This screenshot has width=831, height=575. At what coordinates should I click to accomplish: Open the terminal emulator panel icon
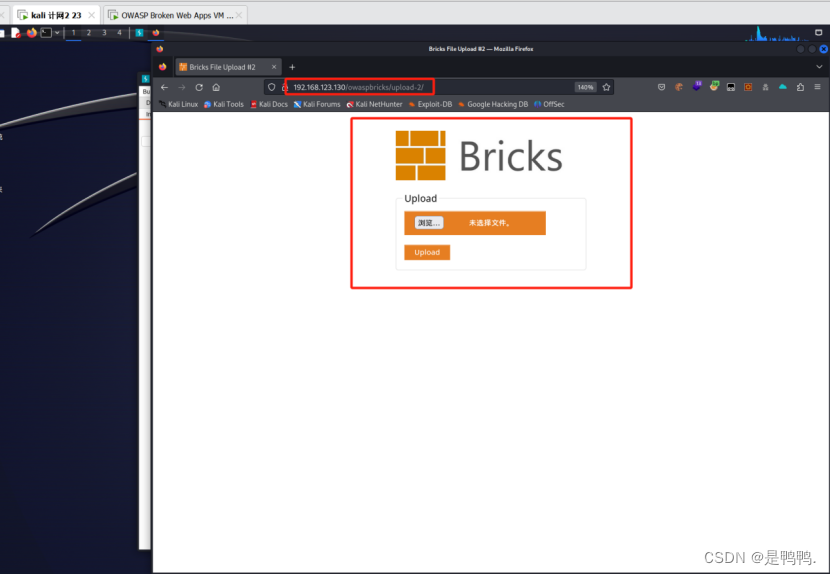46,33
